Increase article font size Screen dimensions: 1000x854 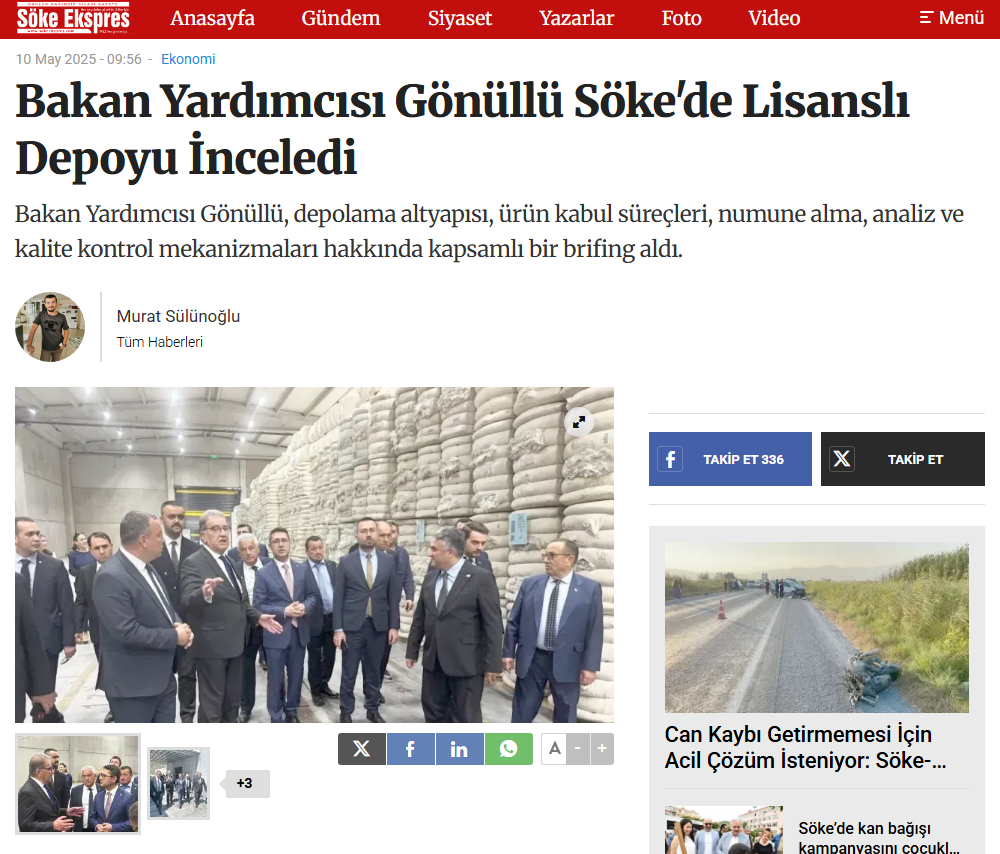(602, 749)
